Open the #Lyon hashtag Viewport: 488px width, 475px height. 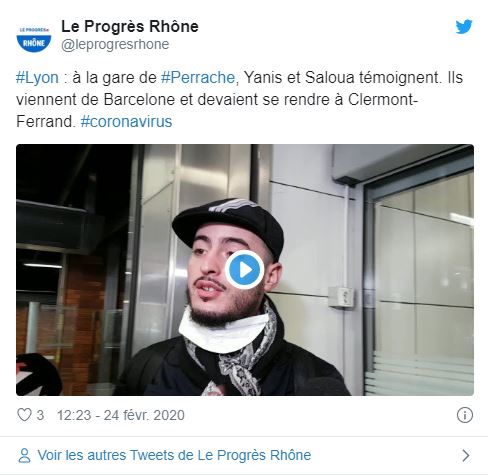37,78
